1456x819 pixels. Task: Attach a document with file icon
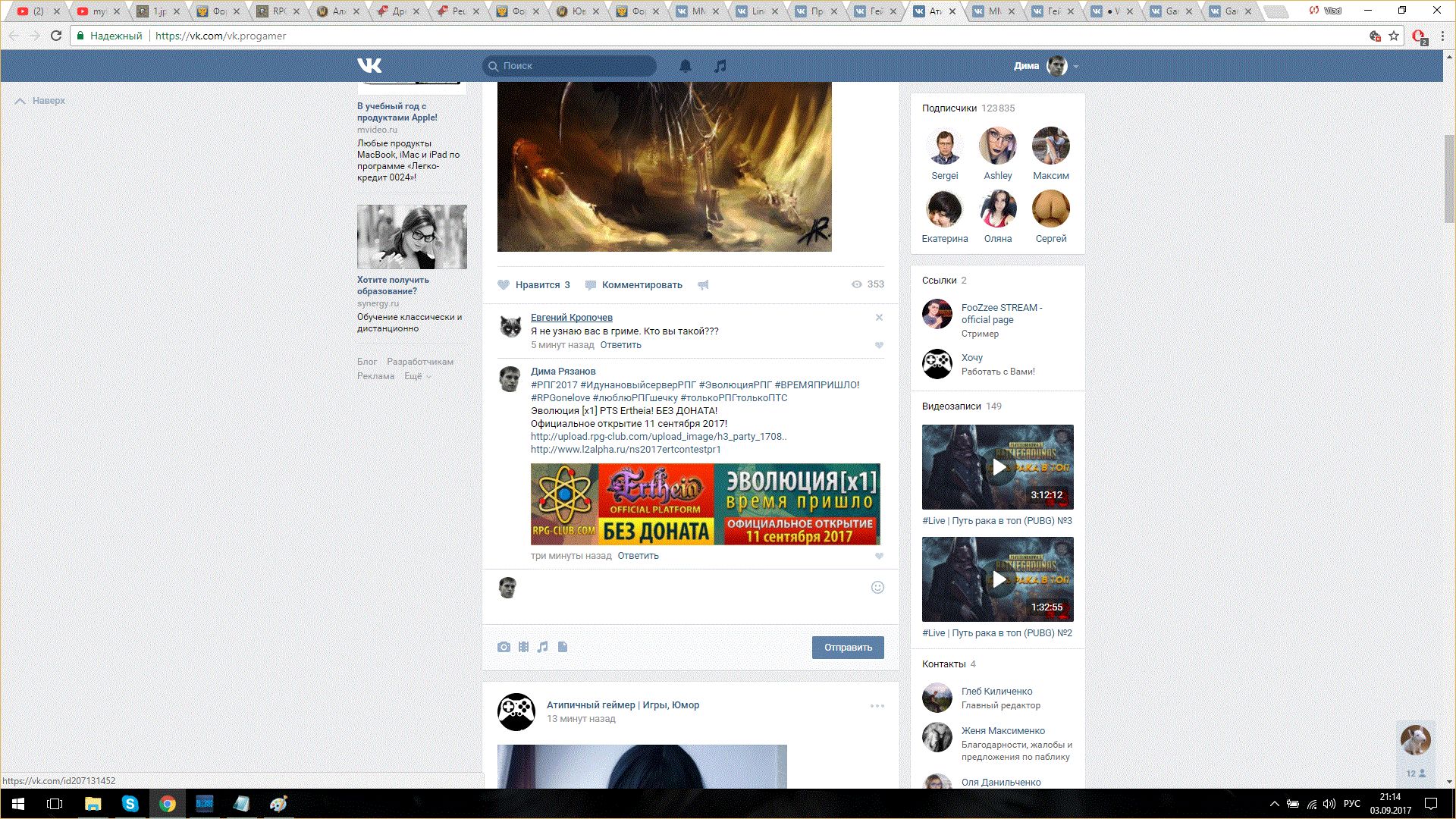[x=563, y=647]
